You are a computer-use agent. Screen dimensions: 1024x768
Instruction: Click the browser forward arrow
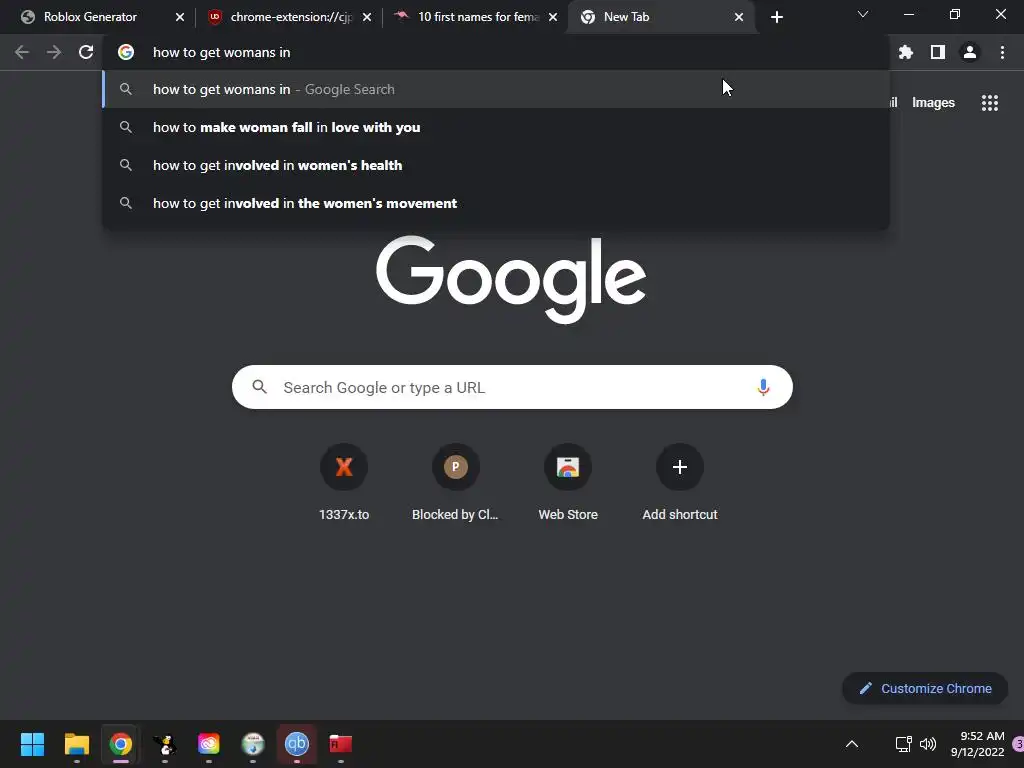pos(54,52)
